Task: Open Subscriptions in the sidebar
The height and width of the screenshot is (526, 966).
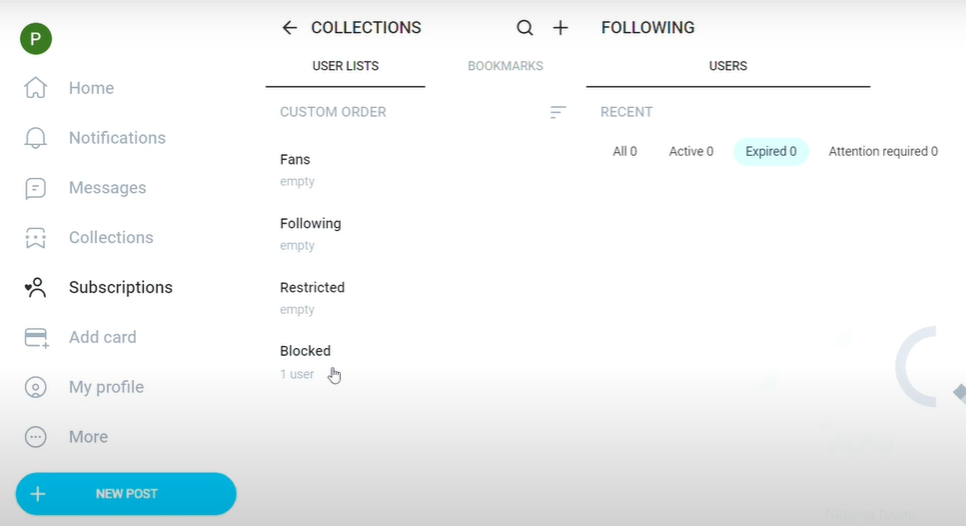Action: click(x=121, y=288)
